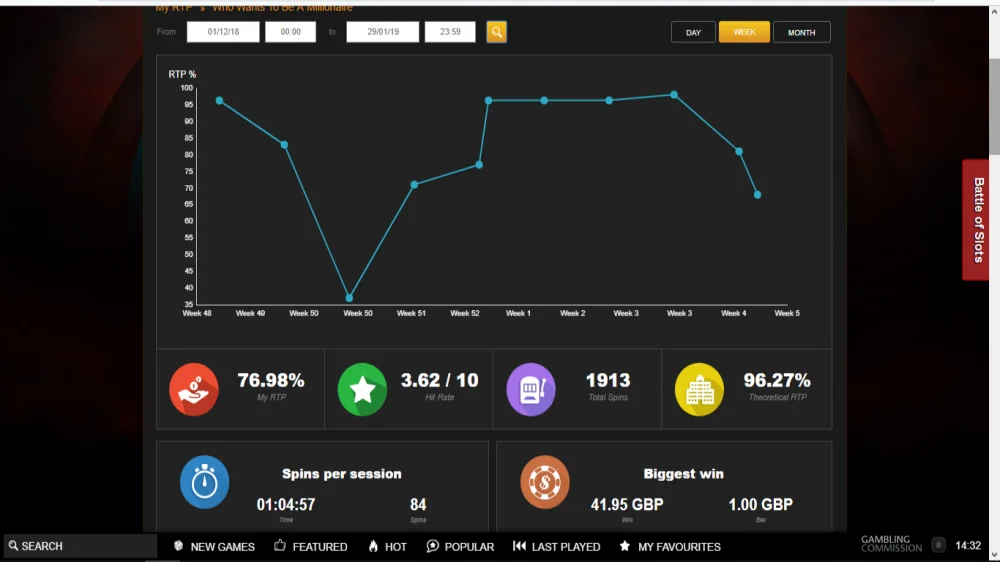Click the My RTP breadcrumb link
The width and height of the screenshot is (1000, 562).
point(173,7)
